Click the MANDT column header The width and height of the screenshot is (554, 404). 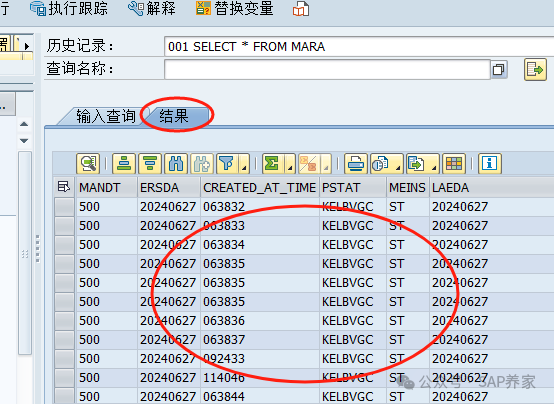tap(107, 187)
